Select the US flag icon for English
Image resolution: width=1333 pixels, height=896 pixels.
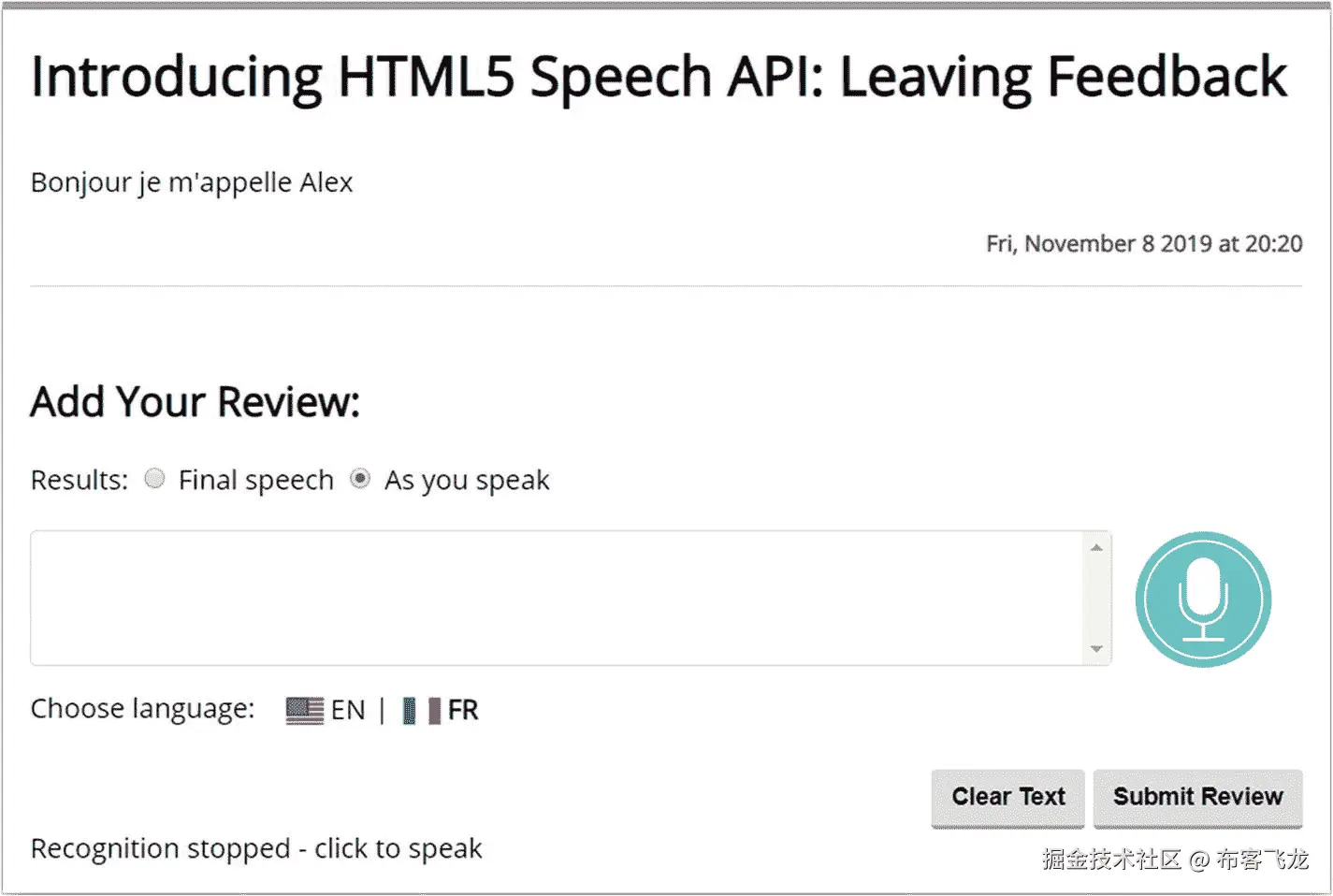(x=303, y=710)
